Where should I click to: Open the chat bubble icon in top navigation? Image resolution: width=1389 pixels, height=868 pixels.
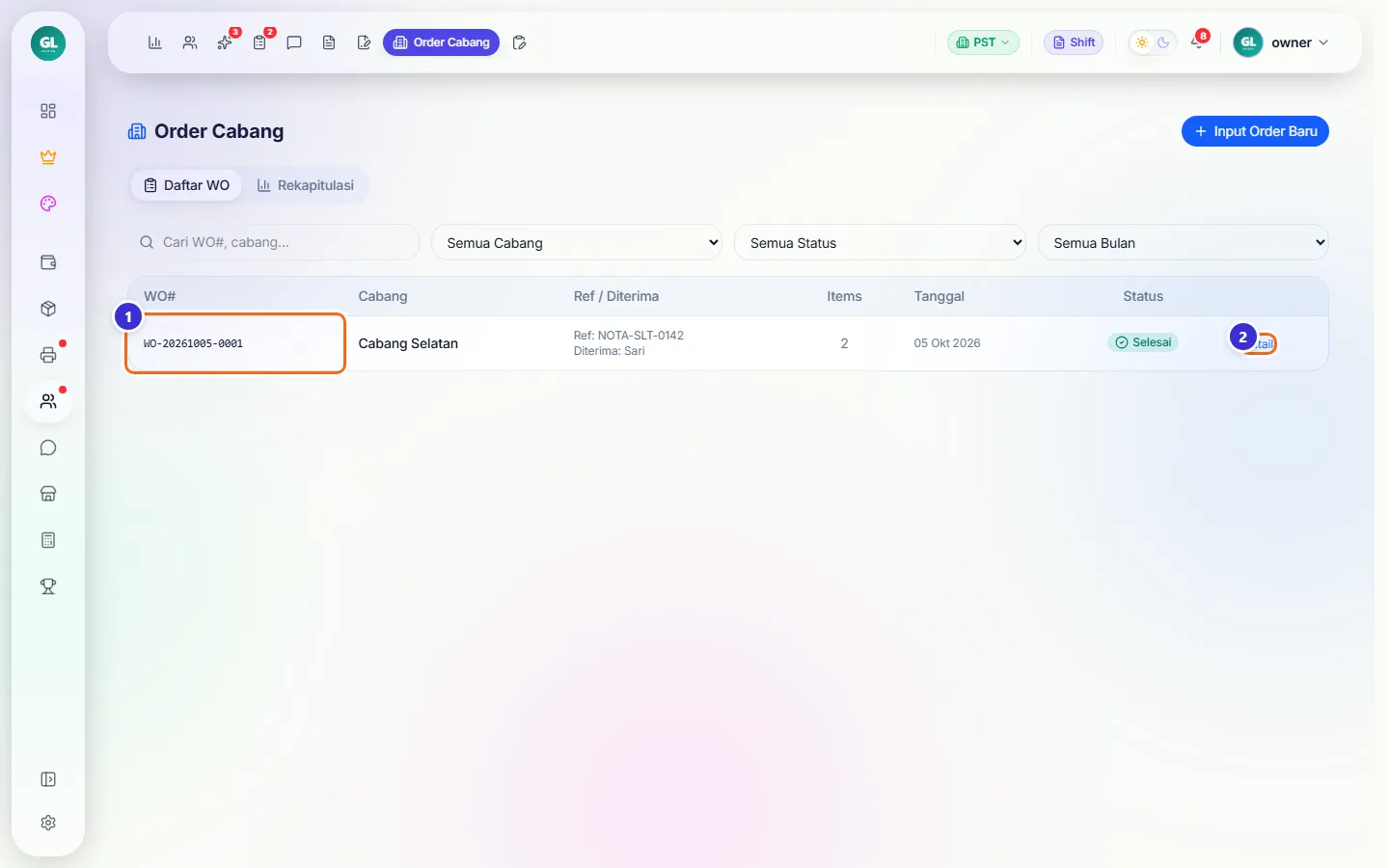294,42
